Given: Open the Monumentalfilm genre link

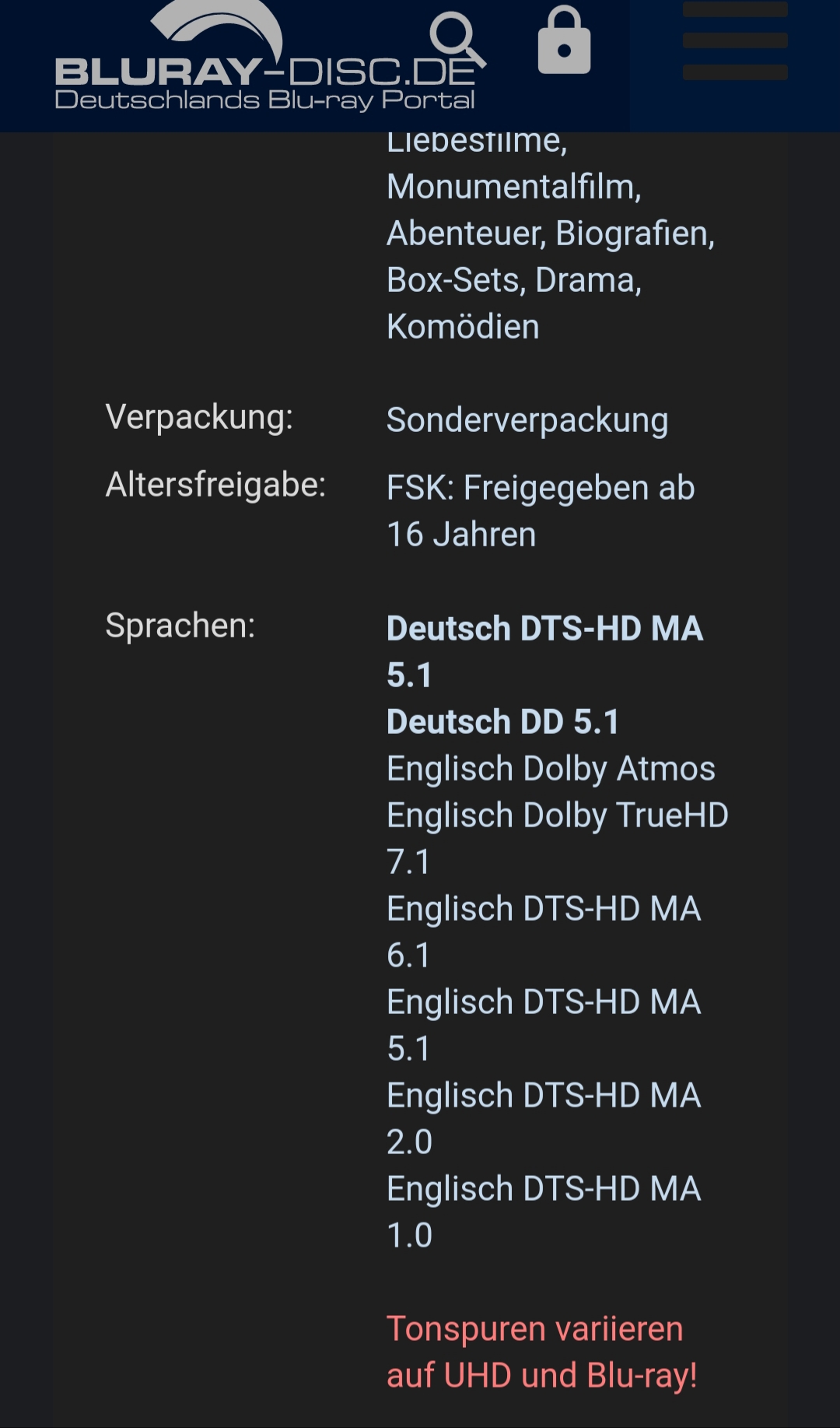Looking at the screenshot, I should coord(513,188).
